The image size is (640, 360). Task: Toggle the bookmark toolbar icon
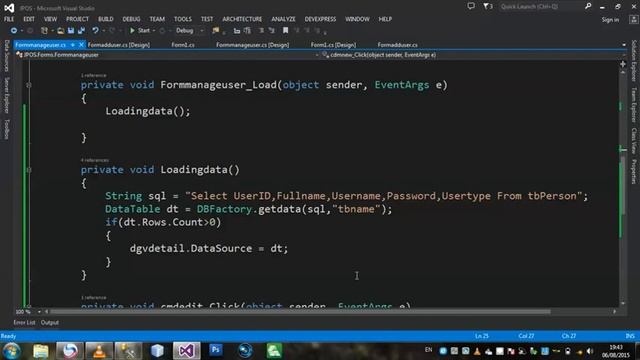[286, 31]
